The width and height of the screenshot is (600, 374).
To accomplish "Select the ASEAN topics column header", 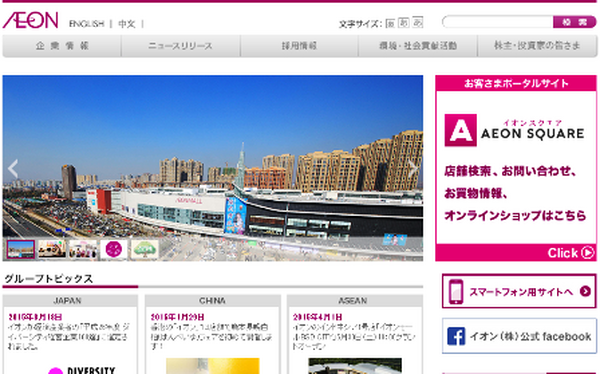I will click(354, 301).
